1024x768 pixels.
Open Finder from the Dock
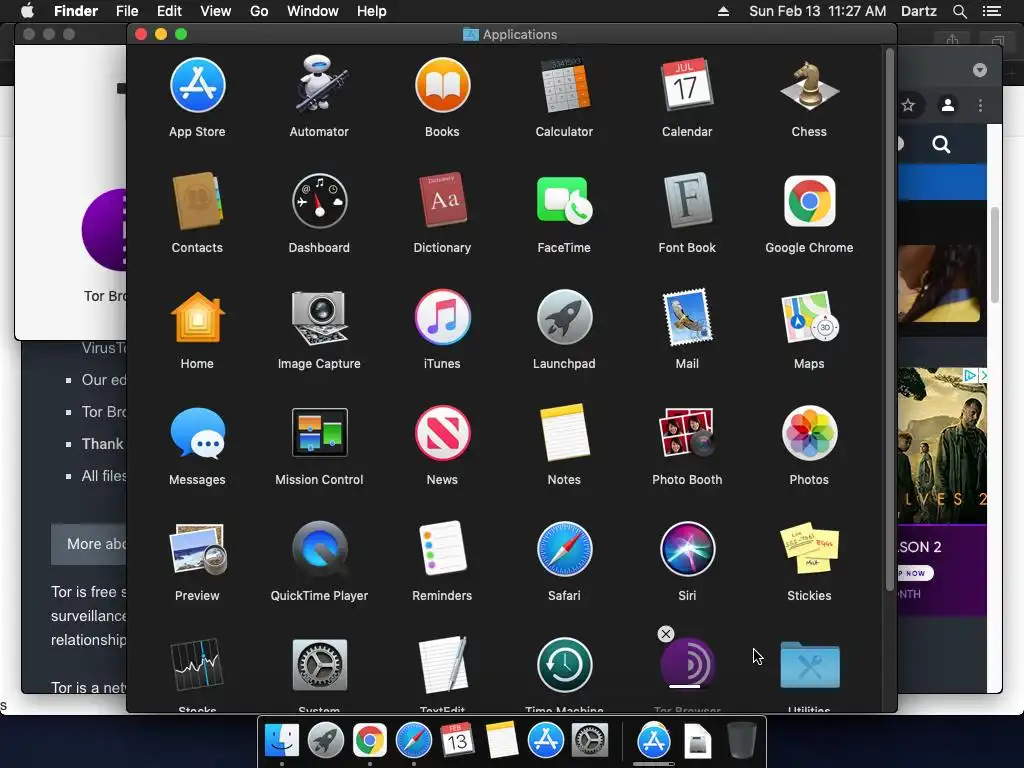pyautogui.click(x=281, y=740)
